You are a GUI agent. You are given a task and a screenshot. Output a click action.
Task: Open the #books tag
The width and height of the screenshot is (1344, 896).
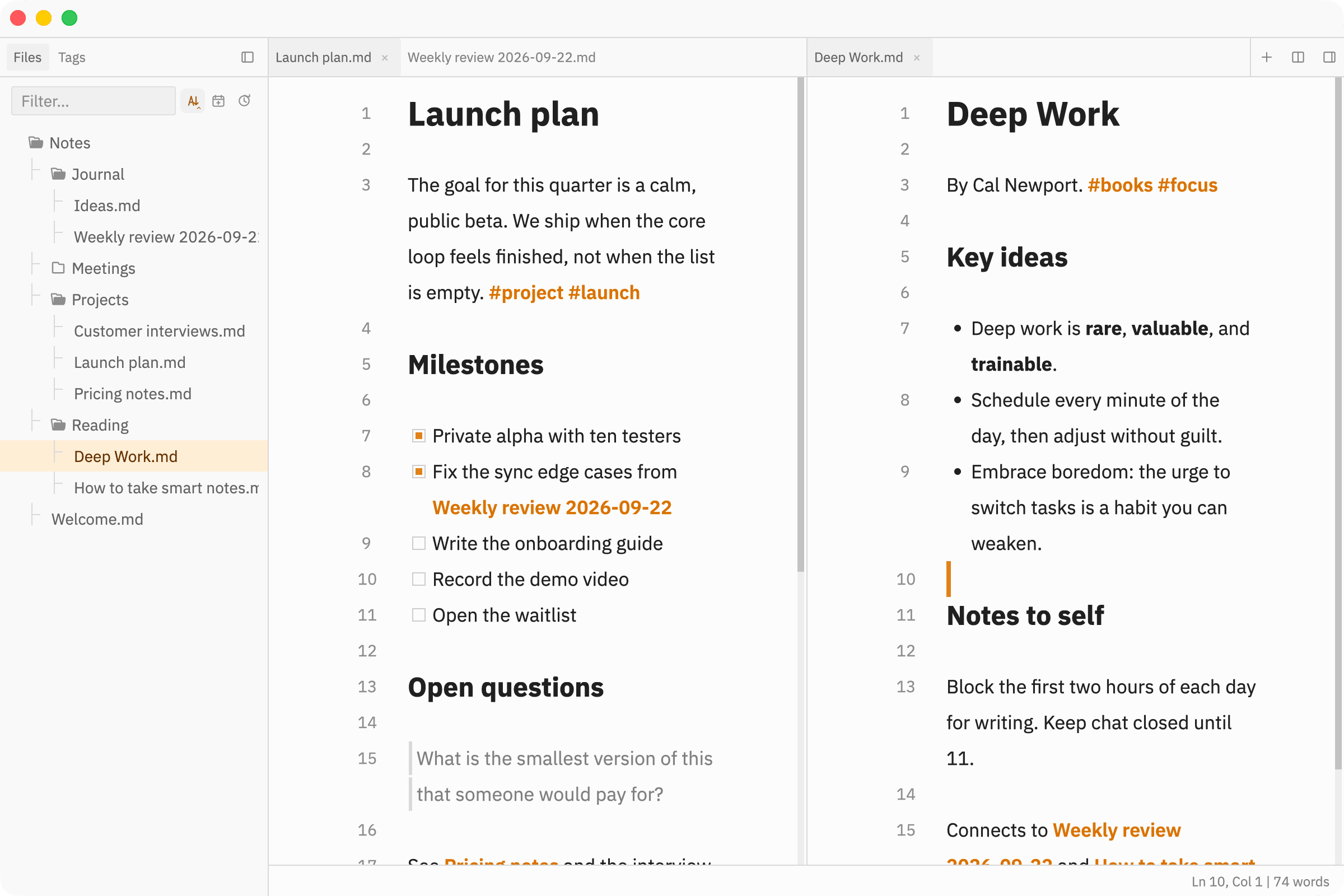tap(1120, 185)
